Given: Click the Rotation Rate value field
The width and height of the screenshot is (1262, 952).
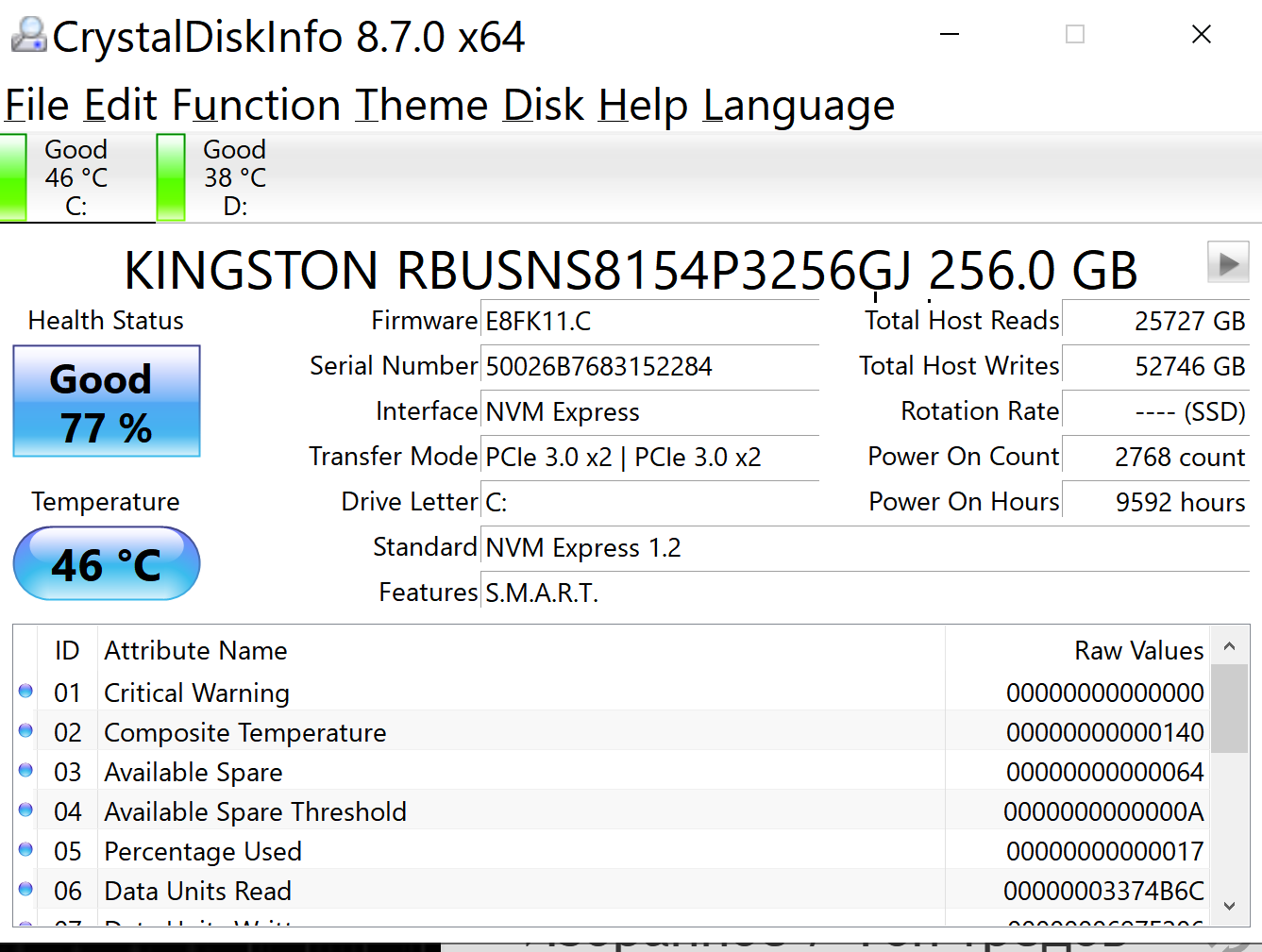Looking at the screenshot, I should click(x=1156, y=411).
